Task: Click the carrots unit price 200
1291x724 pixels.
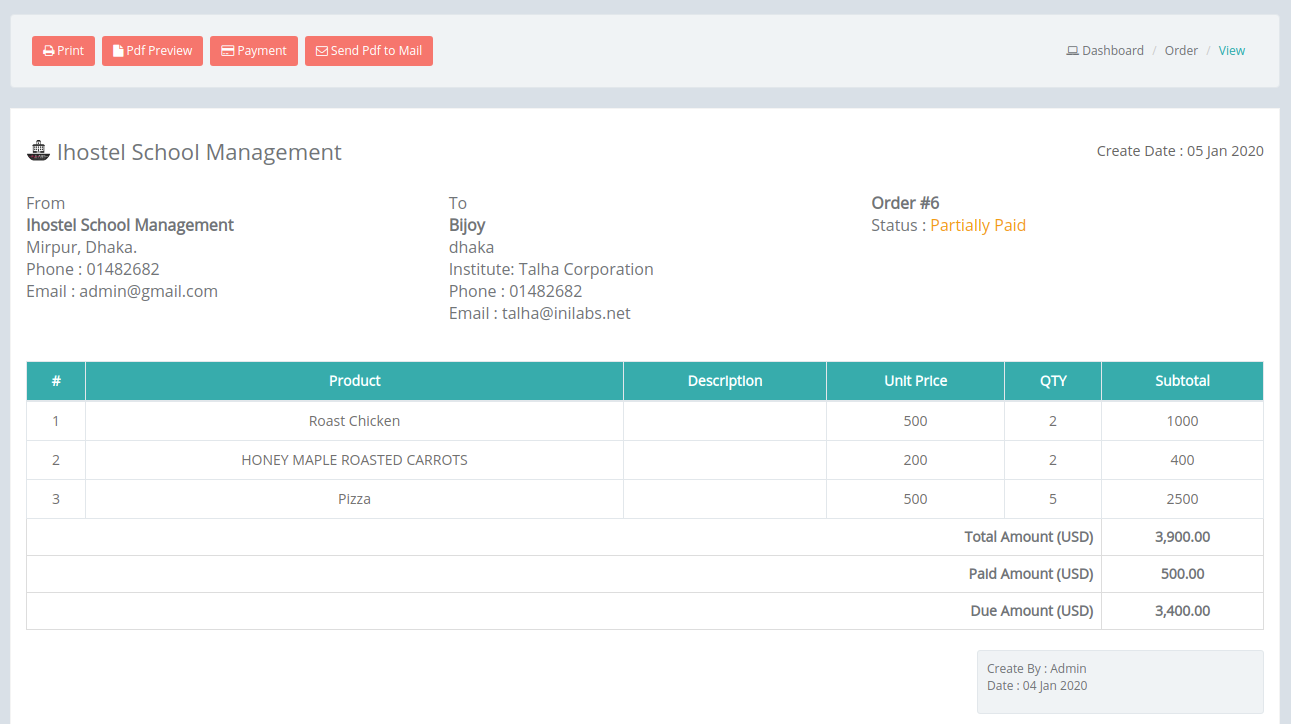Action: point(915,460)
